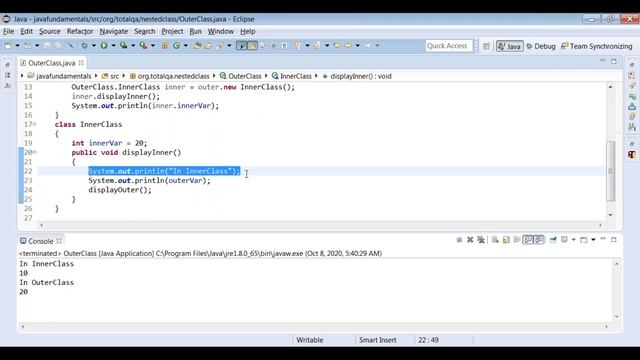
Task: Click the Debug bug toolbar icon
Action: pos(84,46)
